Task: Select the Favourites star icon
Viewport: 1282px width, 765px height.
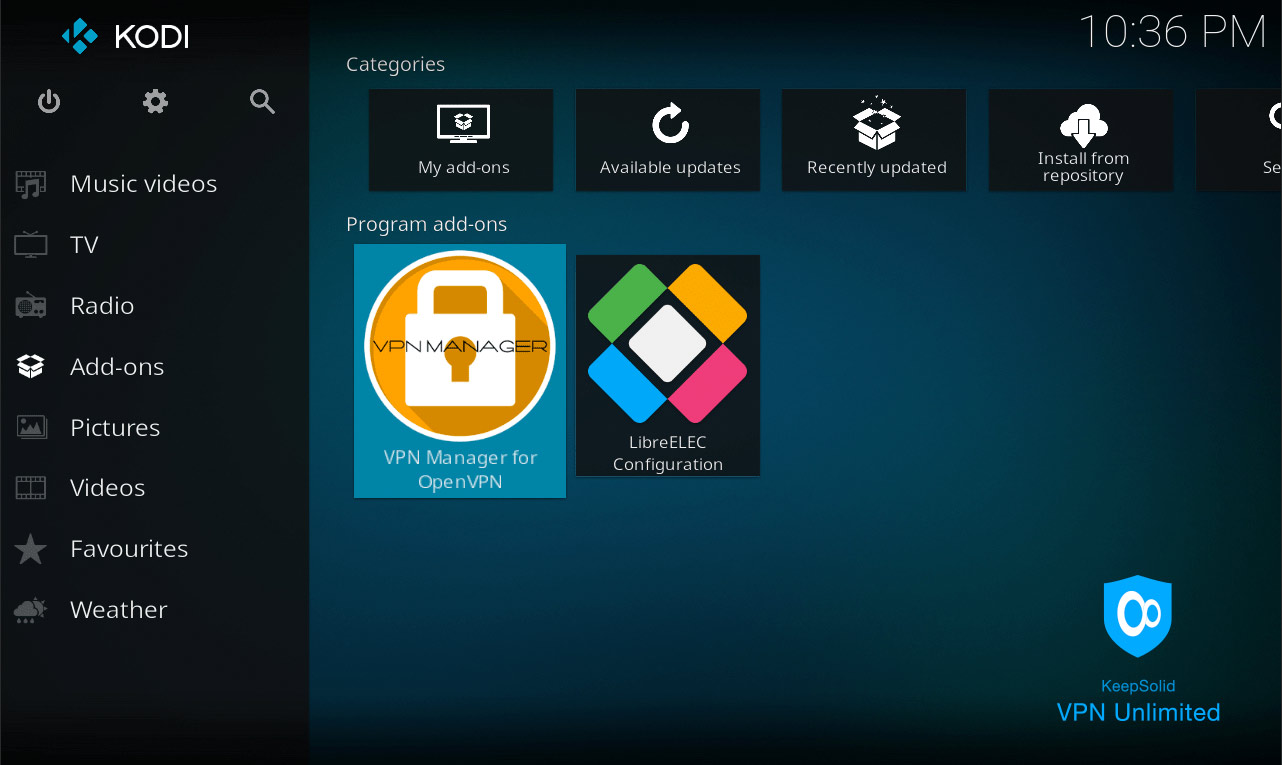Action: [31, 549]
